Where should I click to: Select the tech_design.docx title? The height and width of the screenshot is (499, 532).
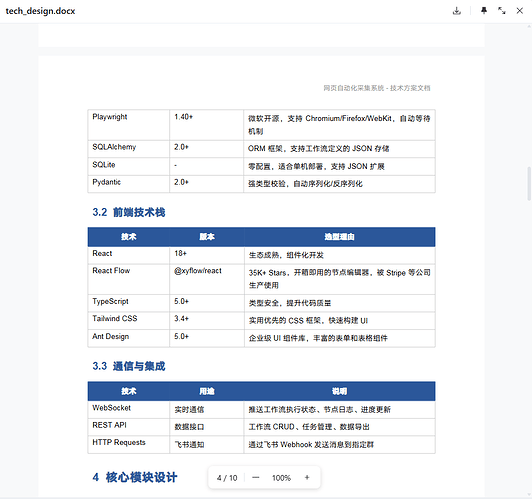[40, 11]
